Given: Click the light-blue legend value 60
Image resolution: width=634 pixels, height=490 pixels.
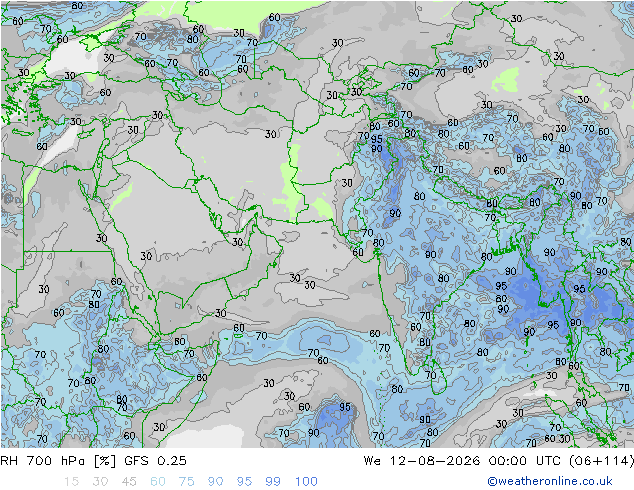Looking at the screenshot, I should (x=158, y=482).
